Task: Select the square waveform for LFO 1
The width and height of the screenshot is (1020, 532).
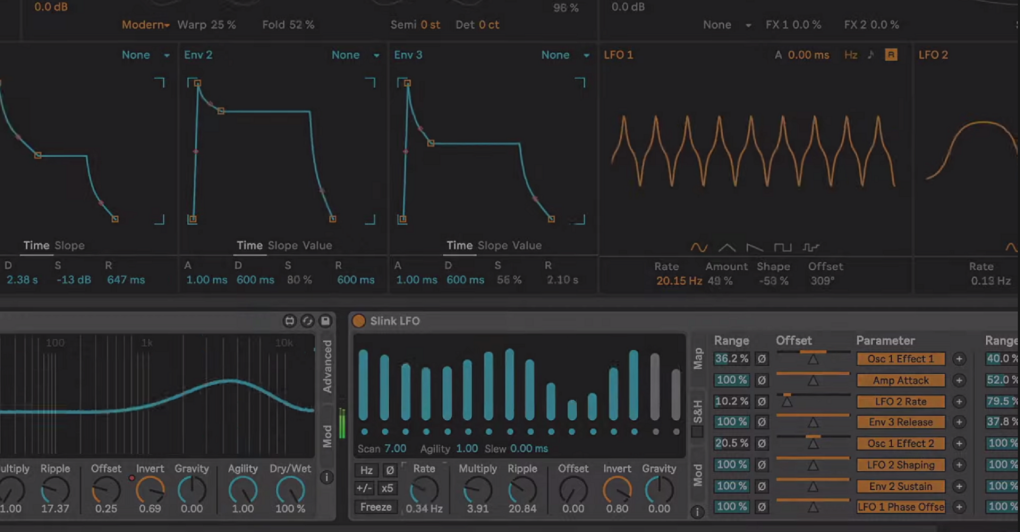Action: [x=783, y=248]
